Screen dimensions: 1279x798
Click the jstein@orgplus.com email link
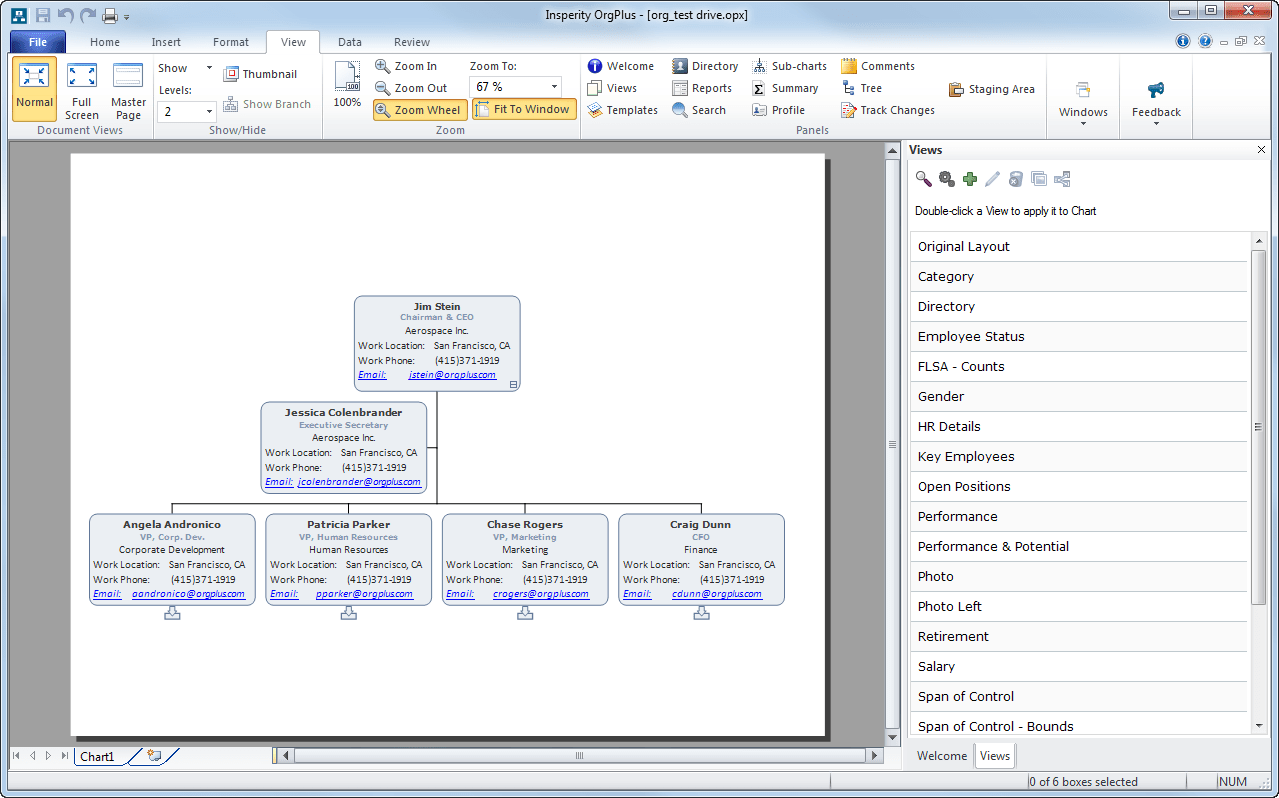point(452,375)
